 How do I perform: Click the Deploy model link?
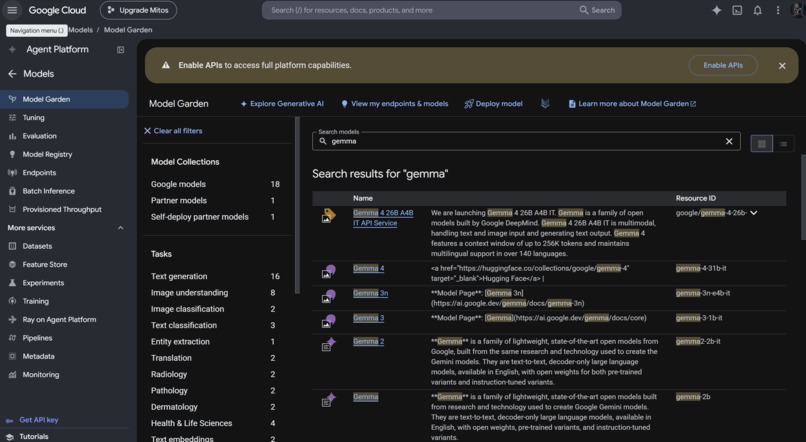[493, 104]
